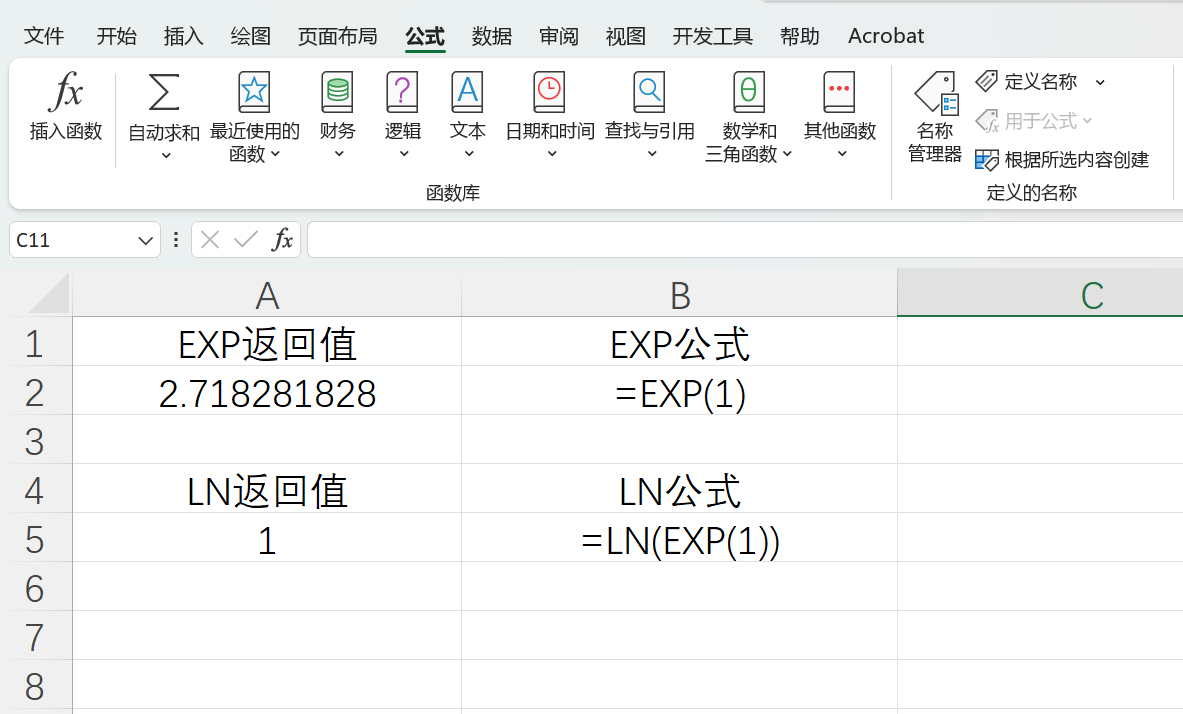
Task: Click the formula bar confirm checkmark
Action: tap(246, 240)
